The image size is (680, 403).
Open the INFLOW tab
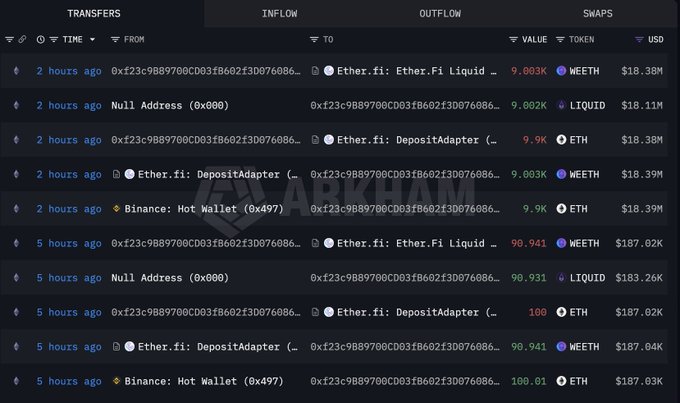click(x=279, y=13)
